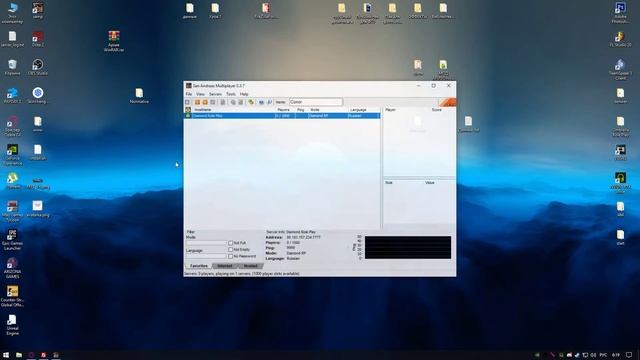Select the Normative desktop file
Screen dimensions: 640x360
coord(139,96)
